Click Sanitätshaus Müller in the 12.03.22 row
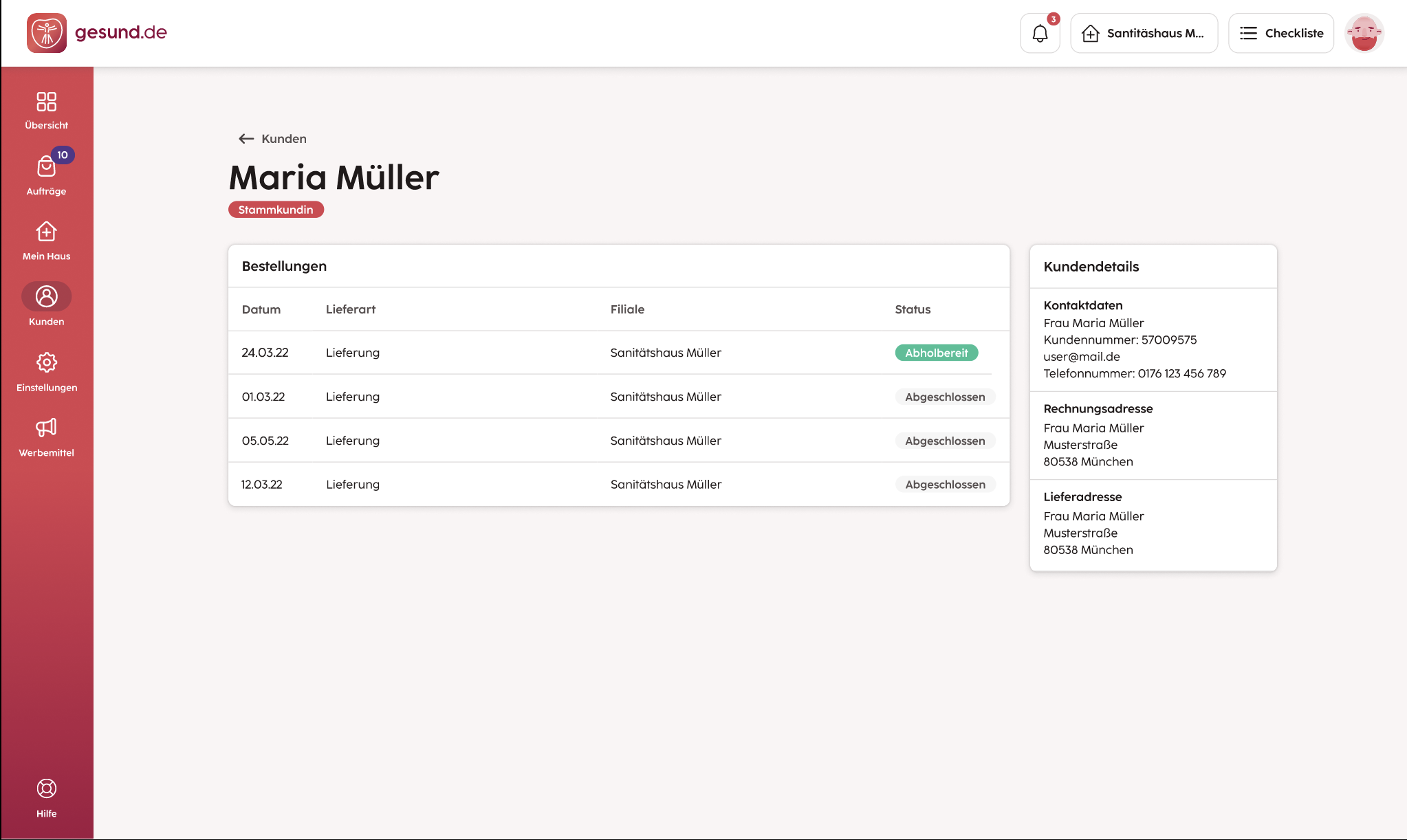This screenshot has height=840, width=1407. click(x=666, y=485)
